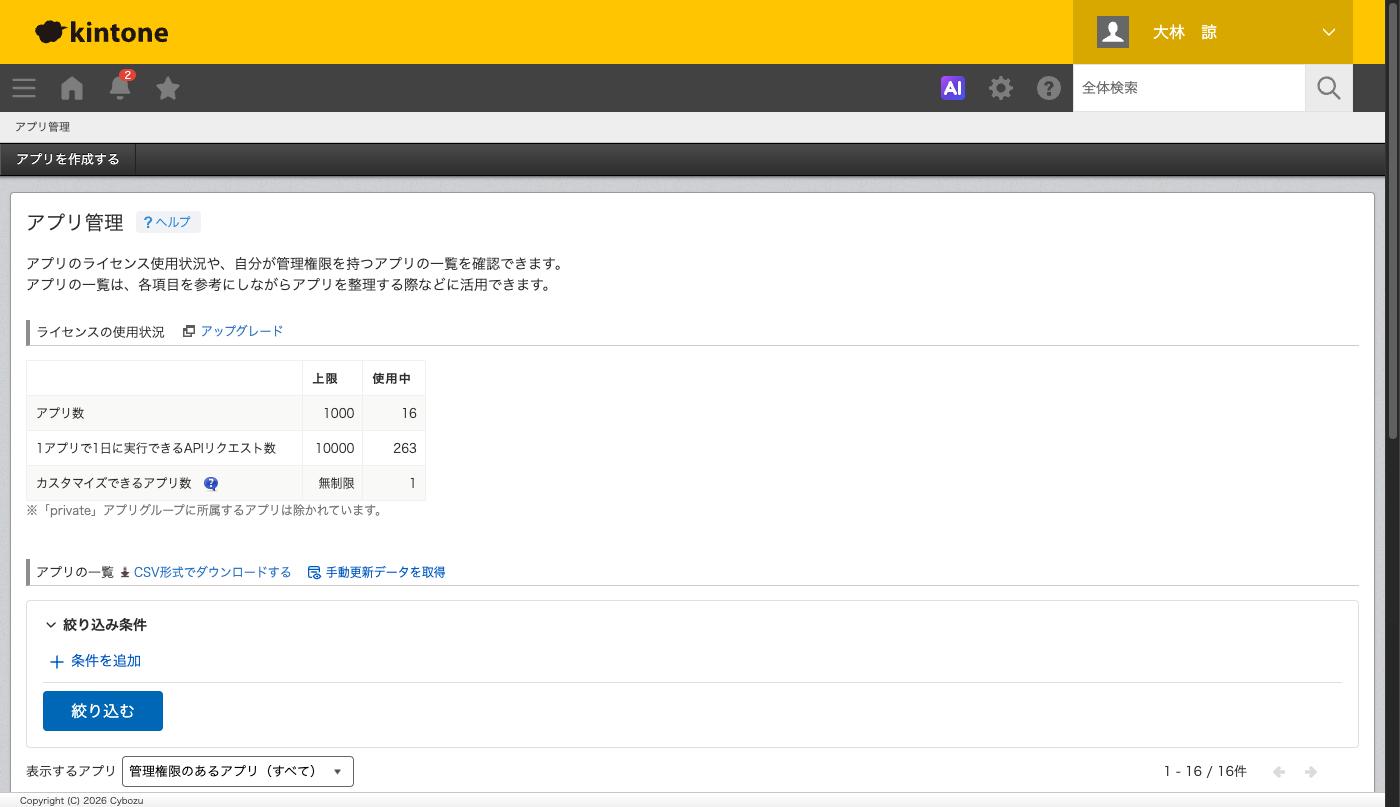Click the 1 - 16 / 16件 pagination text
1400x807 pixels.
point(1205,771)
